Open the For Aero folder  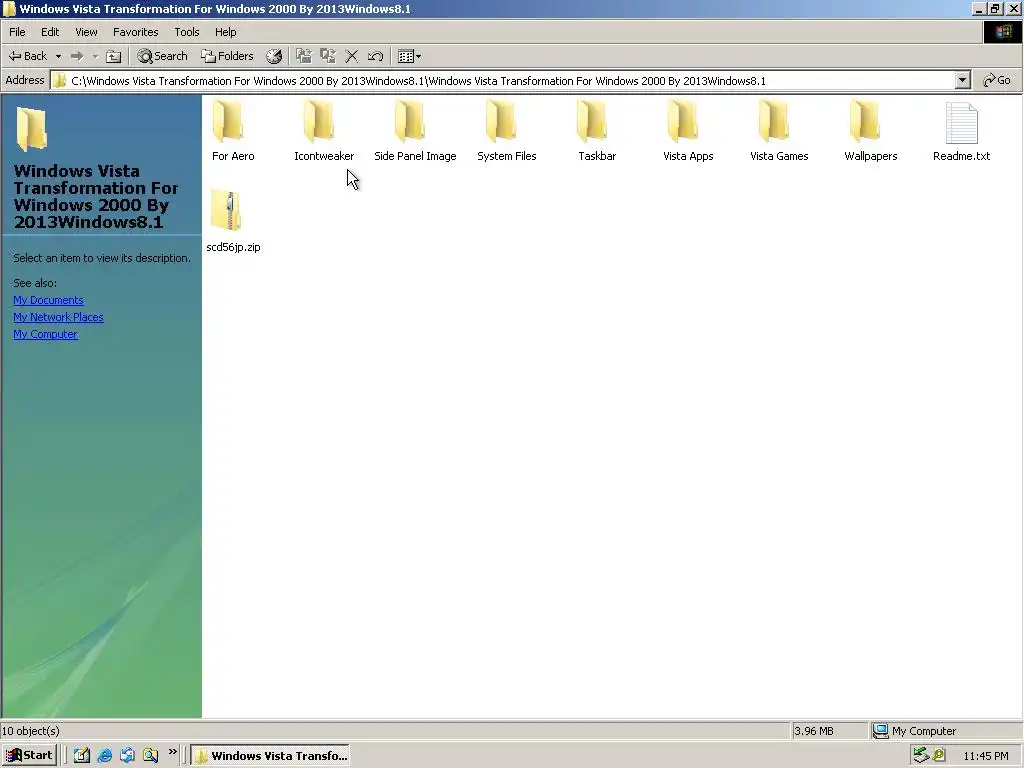pos(232,131)
